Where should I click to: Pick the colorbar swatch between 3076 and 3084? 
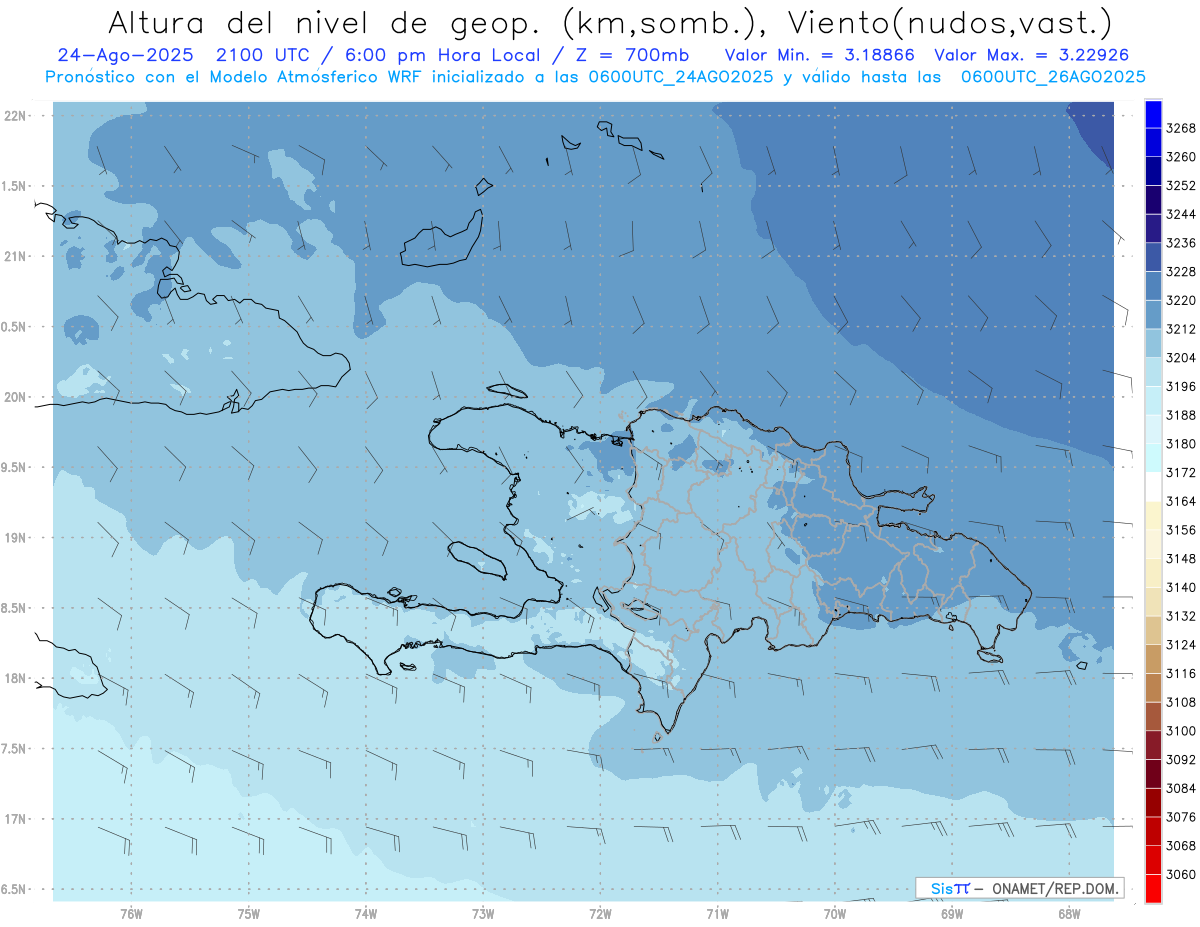1153,803
